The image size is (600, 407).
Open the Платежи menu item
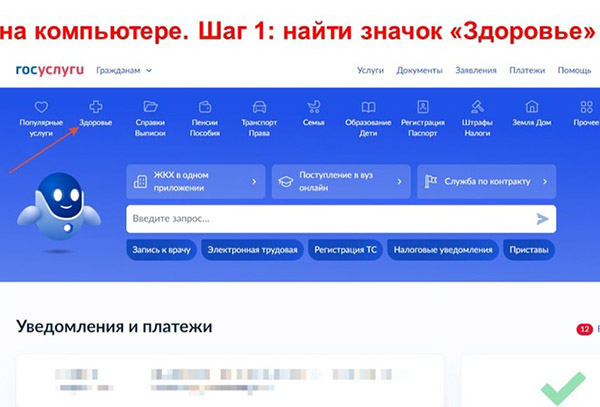527,70
